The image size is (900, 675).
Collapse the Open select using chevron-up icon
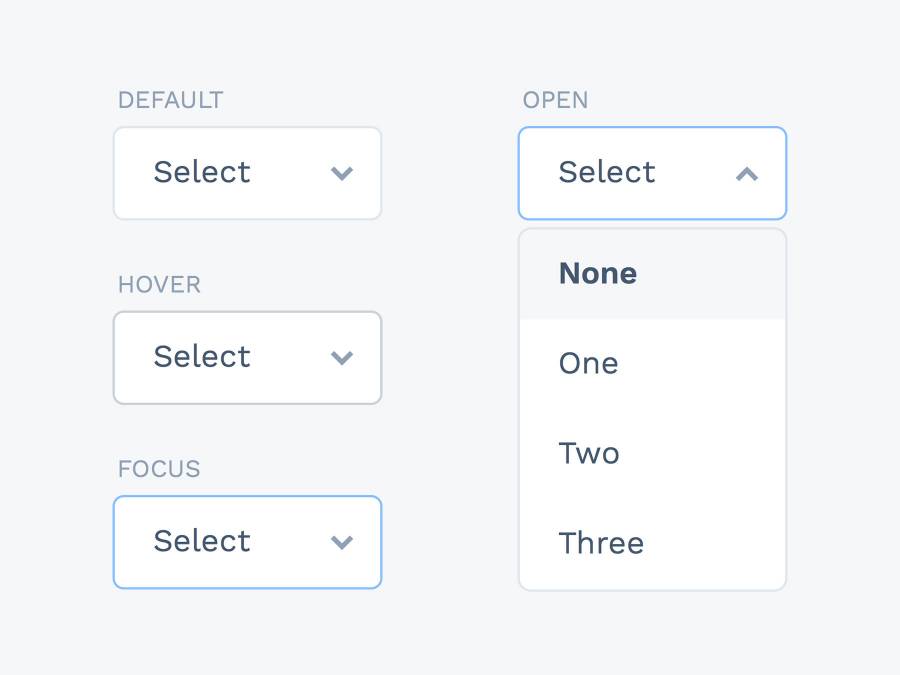pos(746,174)
